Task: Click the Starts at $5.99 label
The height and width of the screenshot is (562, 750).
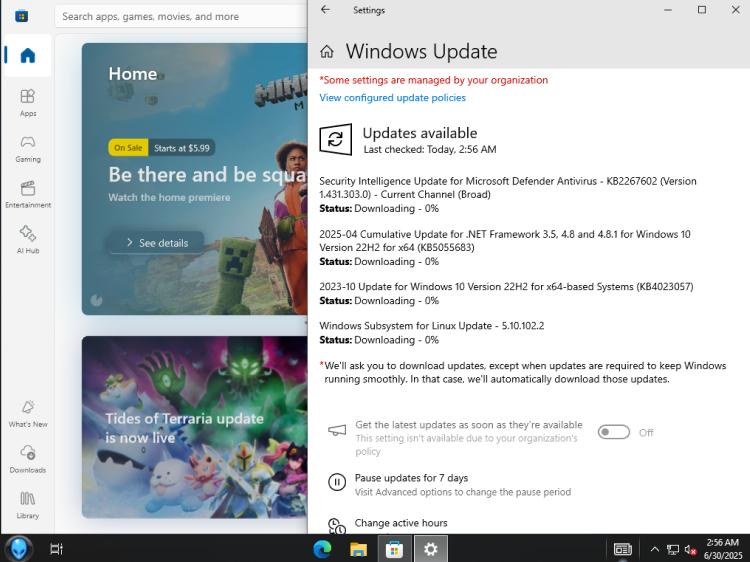Action: pos(182,148)
